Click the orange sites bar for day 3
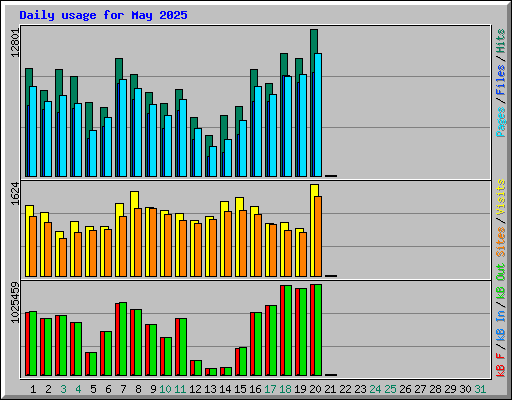 [x=63, y=257]
